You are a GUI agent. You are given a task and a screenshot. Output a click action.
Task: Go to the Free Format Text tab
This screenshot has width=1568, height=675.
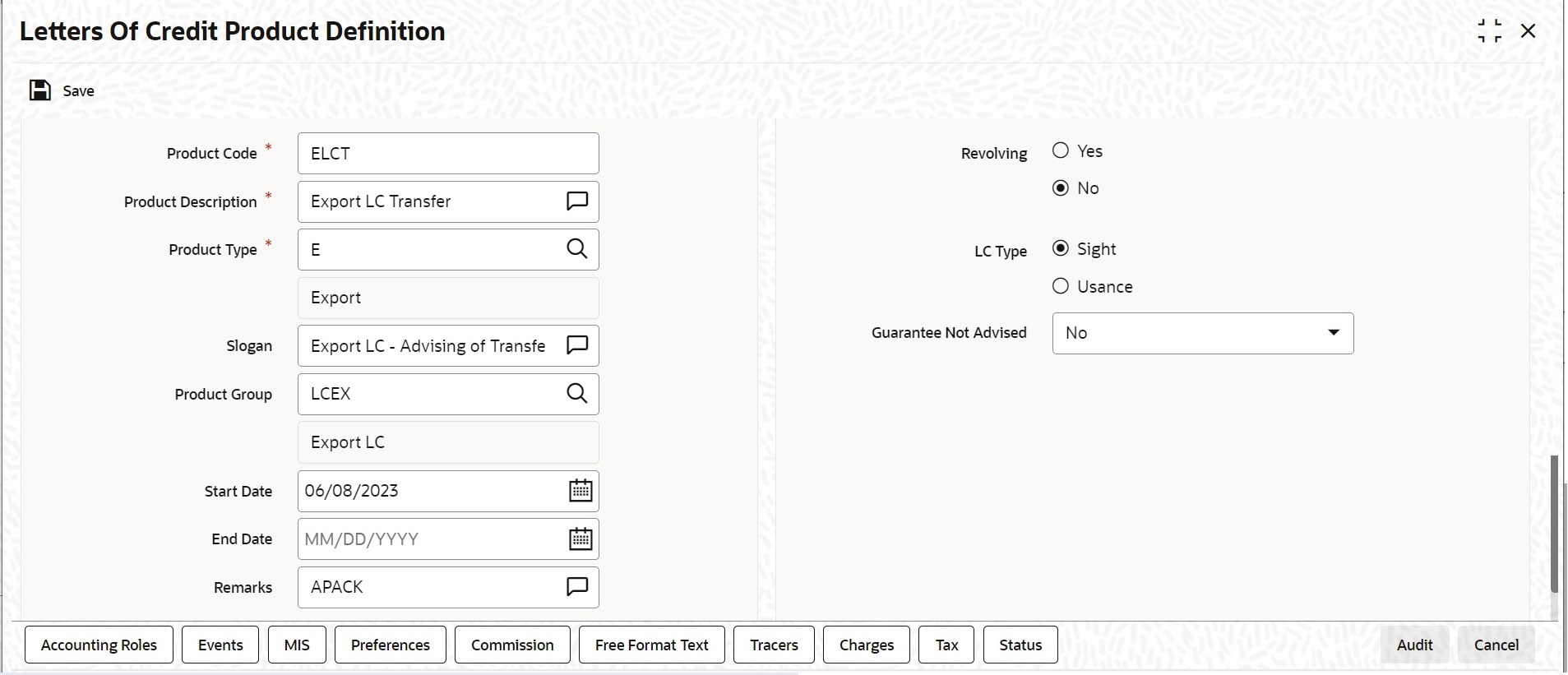tap(651, 645)
